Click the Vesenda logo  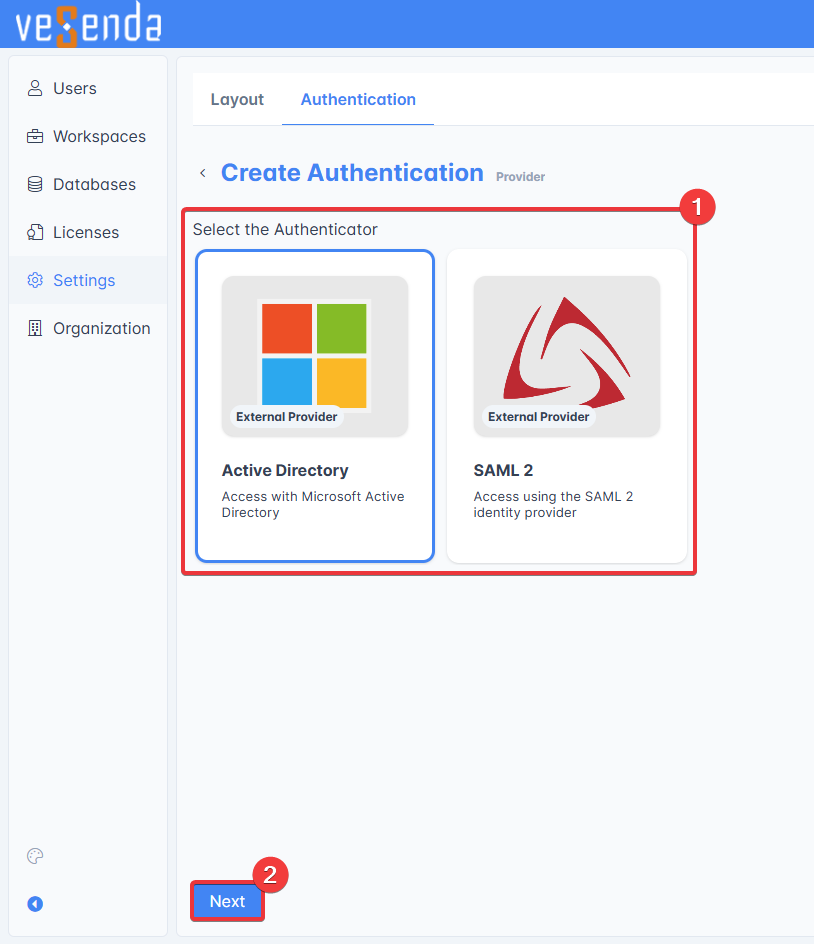pyautogui.click(x=89, y=25)
